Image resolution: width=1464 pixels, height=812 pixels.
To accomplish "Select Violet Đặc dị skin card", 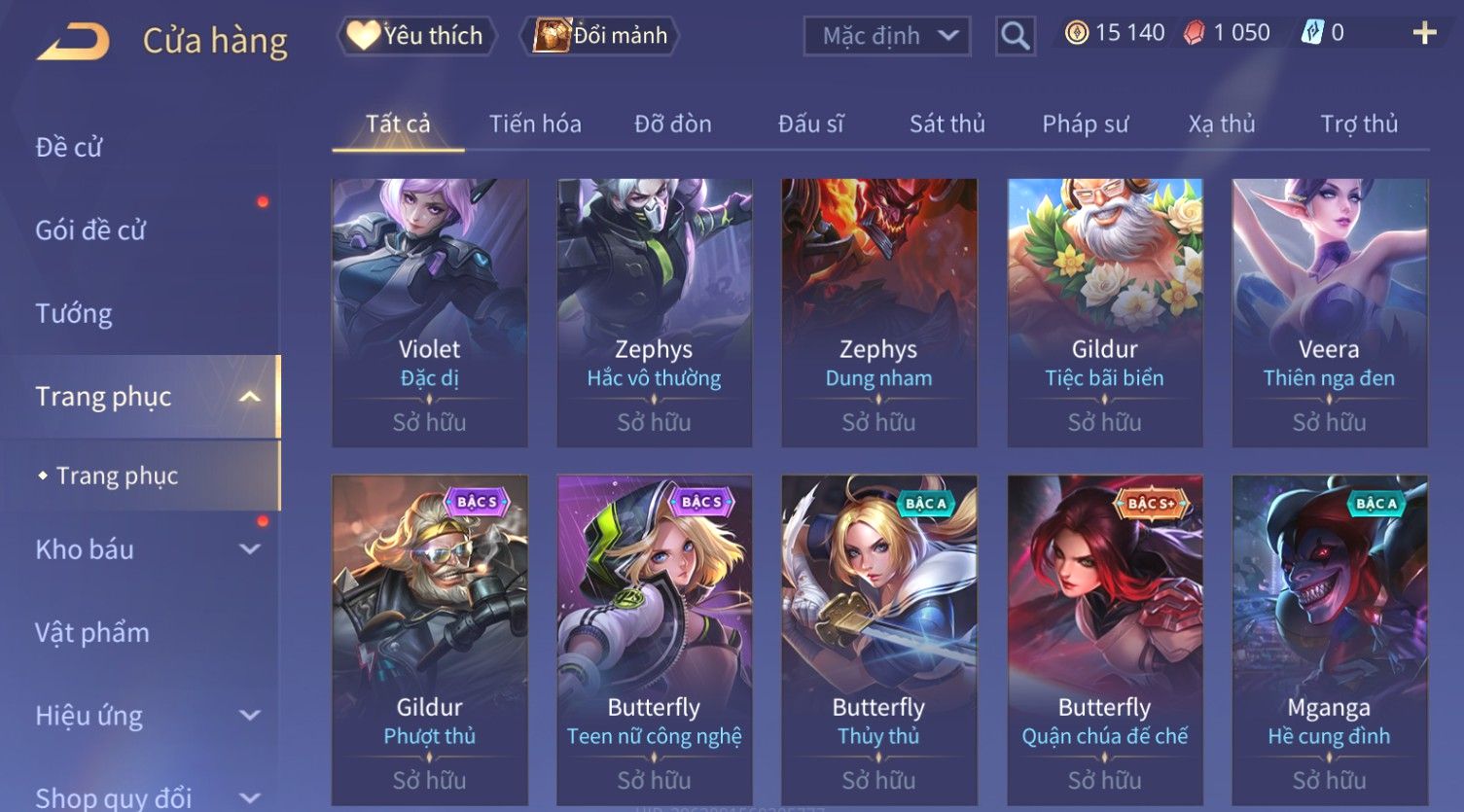I will pos(430,312).
